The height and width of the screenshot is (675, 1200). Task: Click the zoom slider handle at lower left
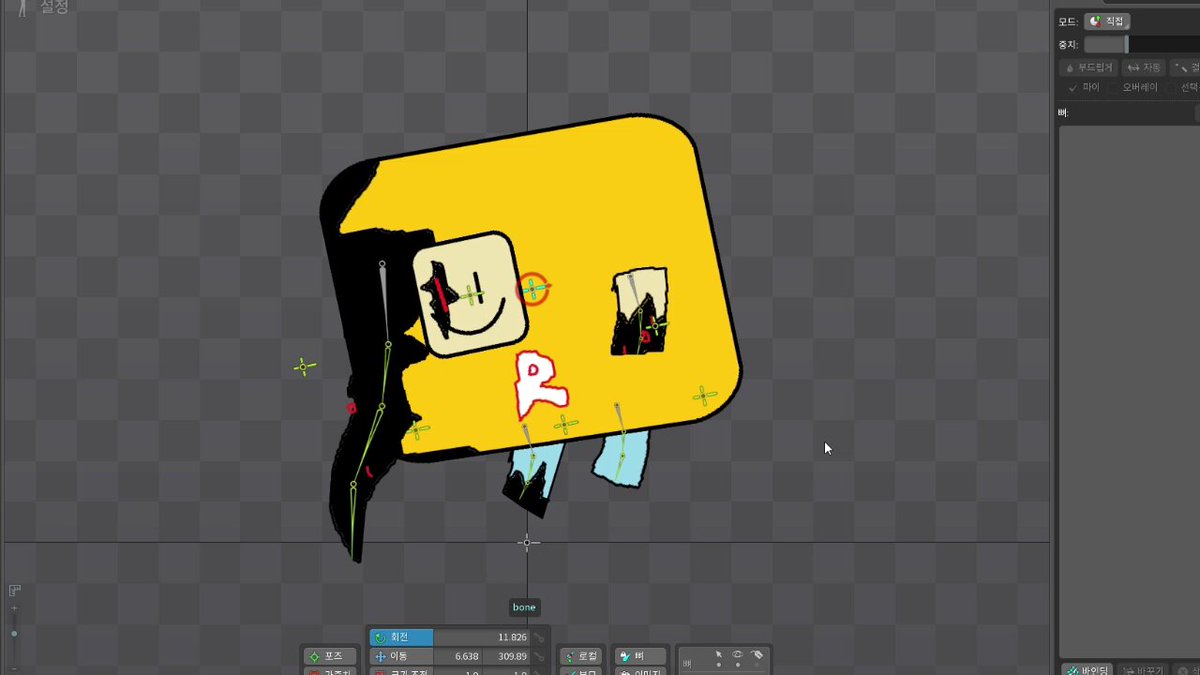[14, 633]
